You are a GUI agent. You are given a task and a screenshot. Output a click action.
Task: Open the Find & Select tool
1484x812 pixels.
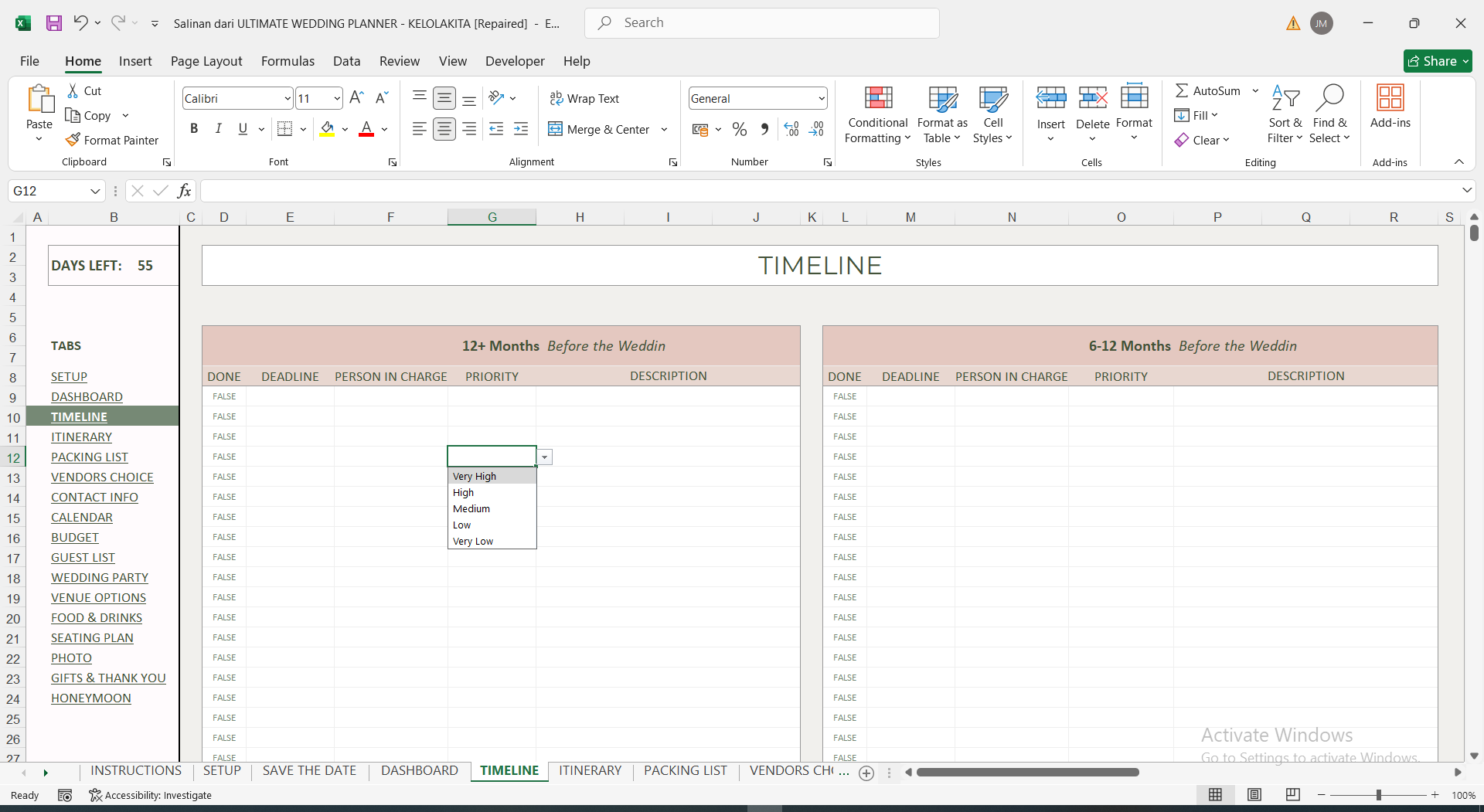point(1329,114)
